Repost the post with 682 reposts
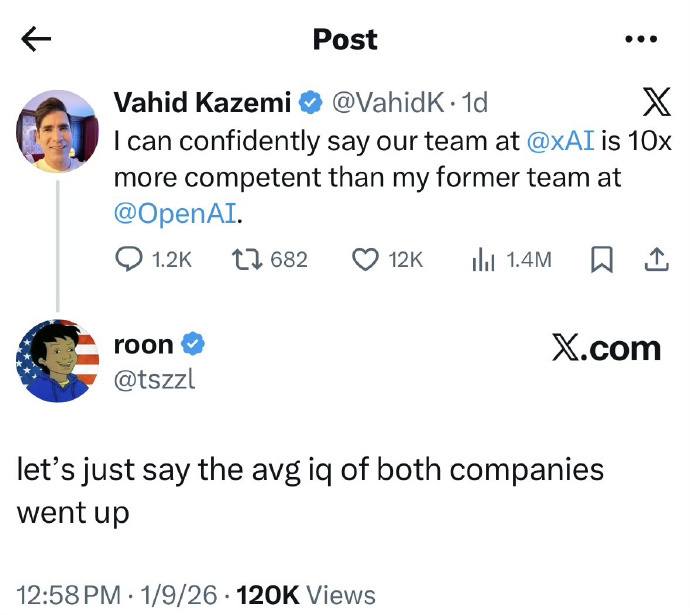The image size is (690, 615). pyautogui.click(x=246, y=260)
